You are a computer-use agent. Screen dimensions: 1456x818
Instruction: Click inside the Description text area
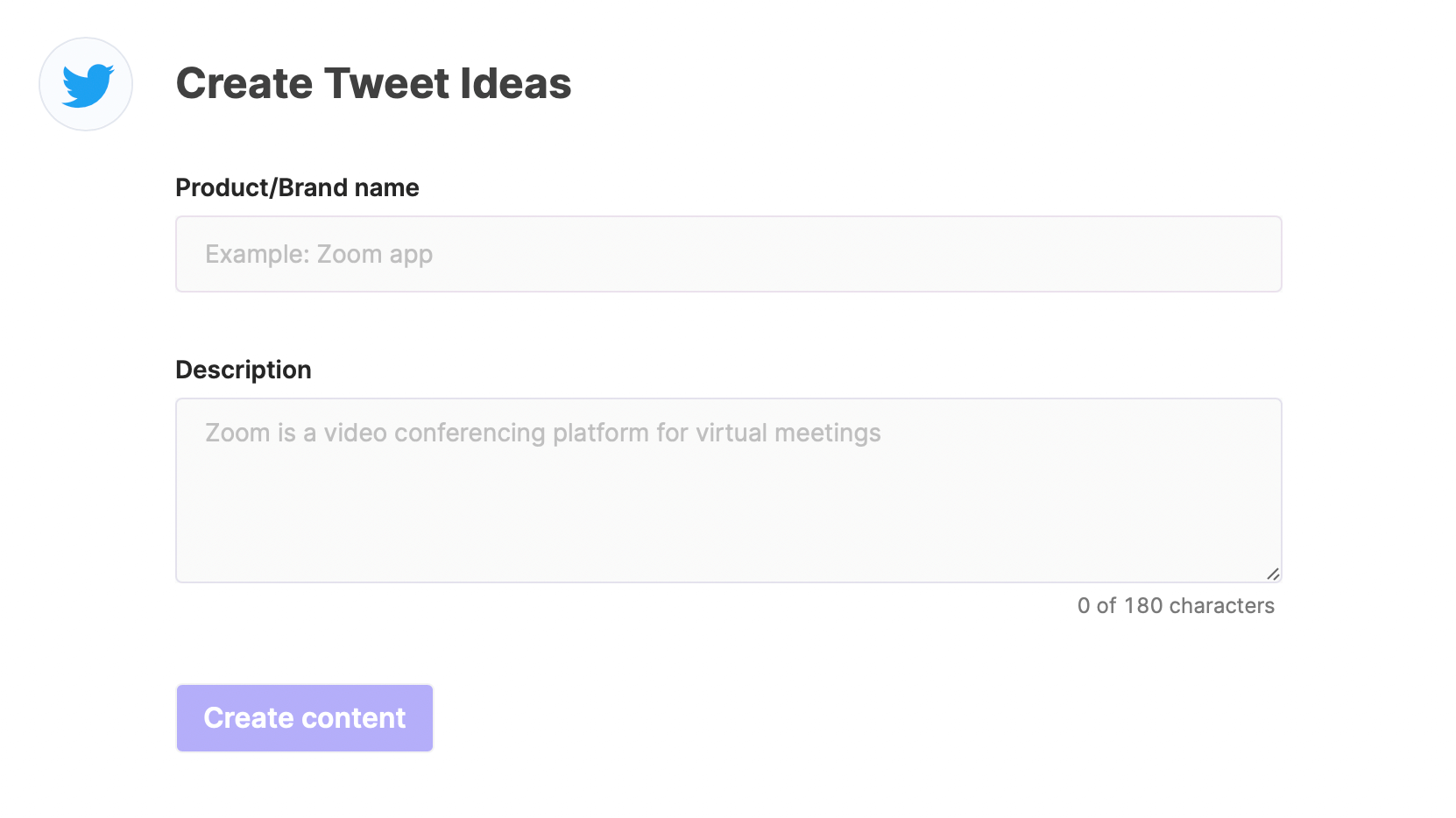729,490
